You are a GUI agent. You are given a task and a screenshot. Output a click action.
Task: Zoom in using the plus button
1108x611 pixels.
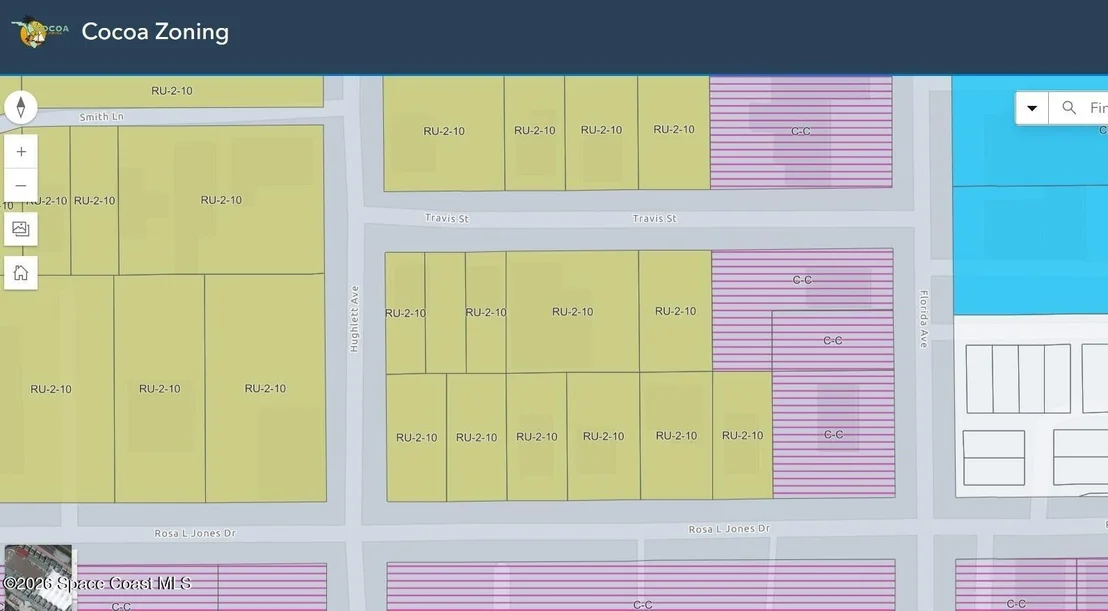click(x=21, y=151)
